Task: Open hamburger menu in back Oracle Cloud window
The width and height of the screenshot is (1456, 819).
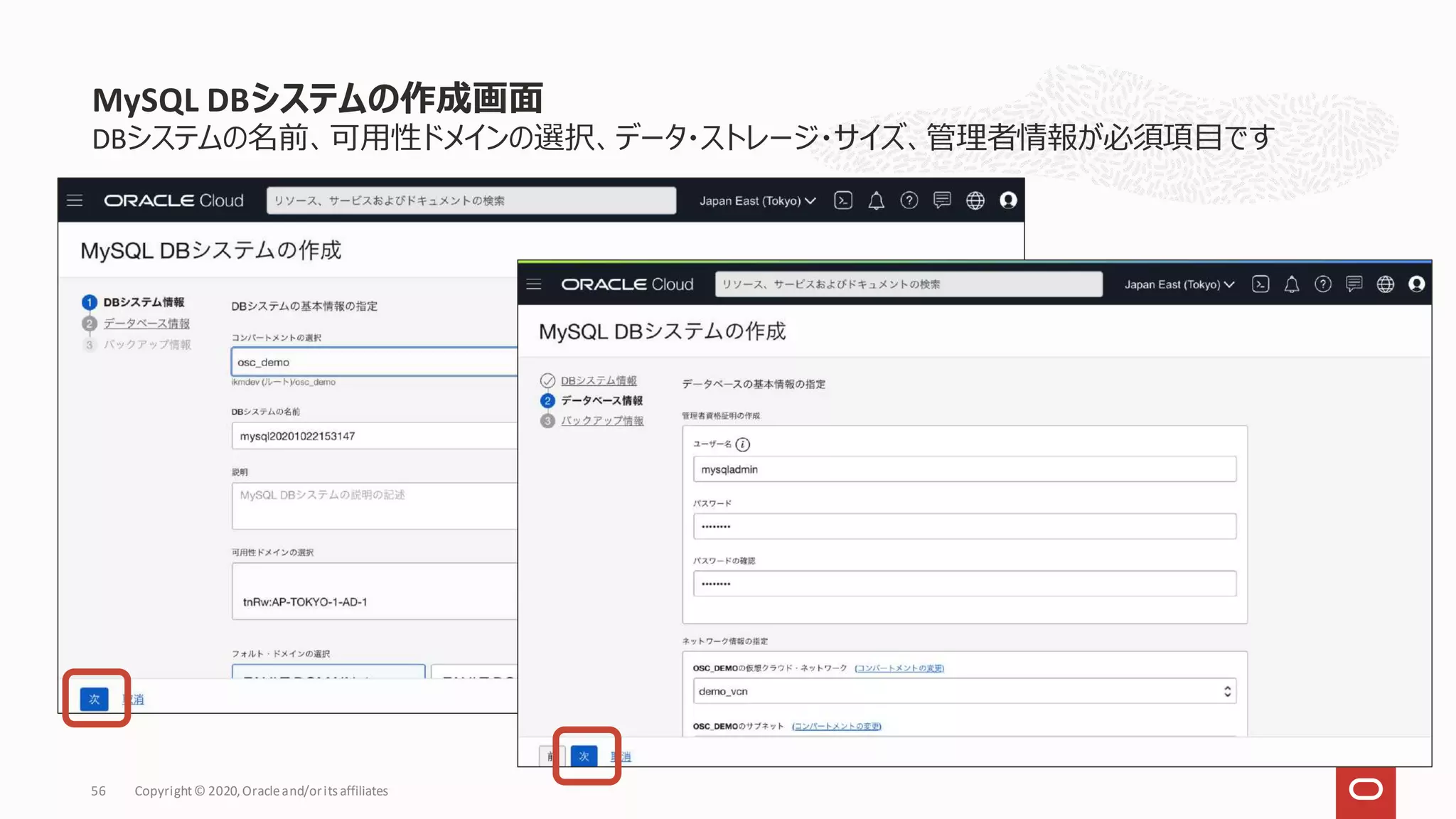Action: [75, 200]
